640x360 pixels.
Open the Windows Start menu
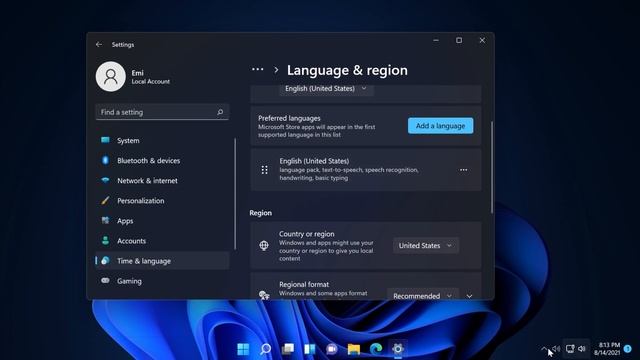[243, 349]
